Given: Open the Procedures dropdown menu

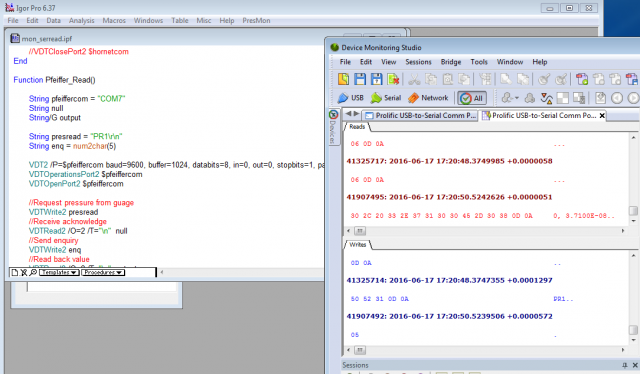Looking at the screenshot, I should click(102, 272).
